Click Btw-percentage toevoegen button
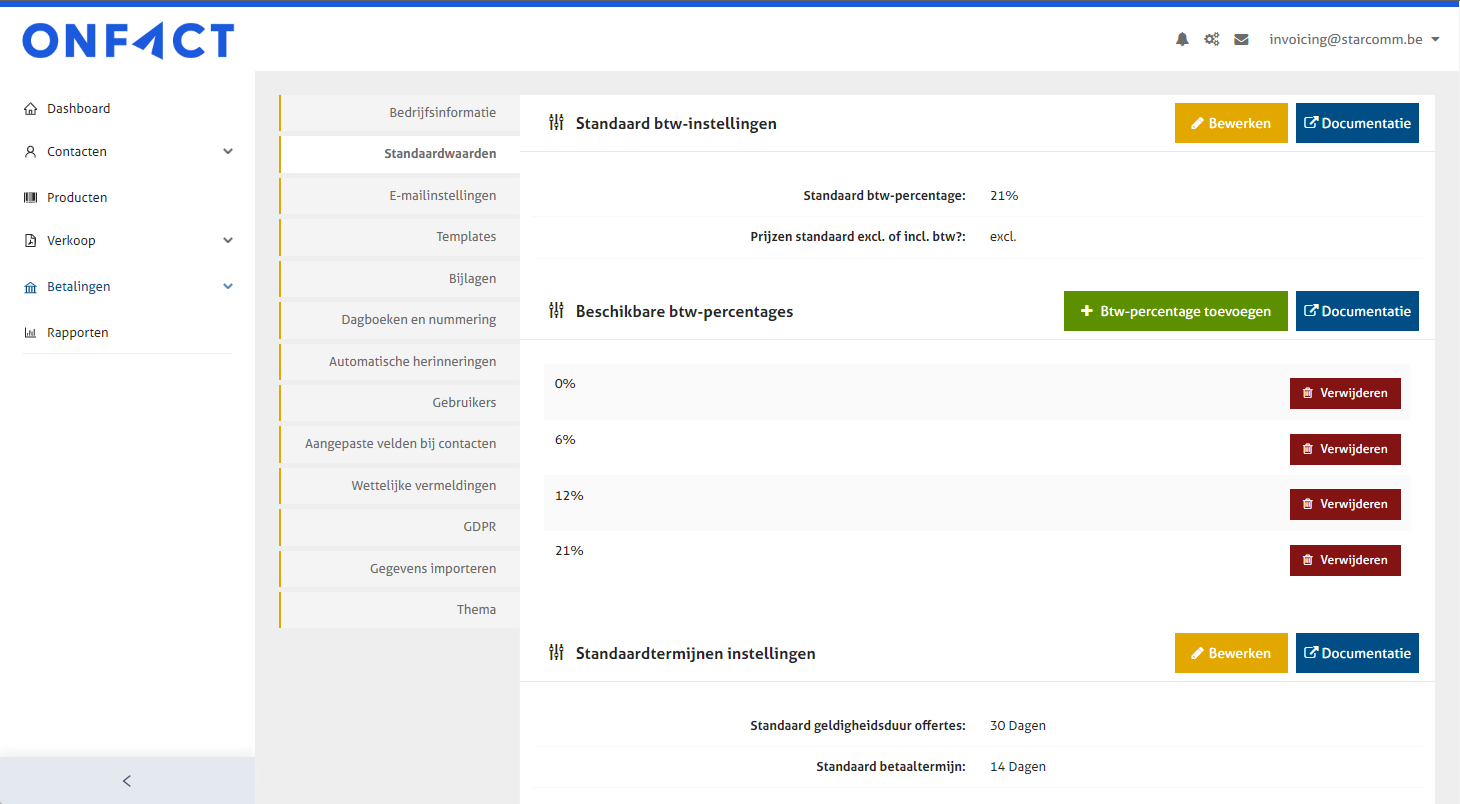Image resolution: width=1460 pixels, height=804 pixels. (1175, 311)
